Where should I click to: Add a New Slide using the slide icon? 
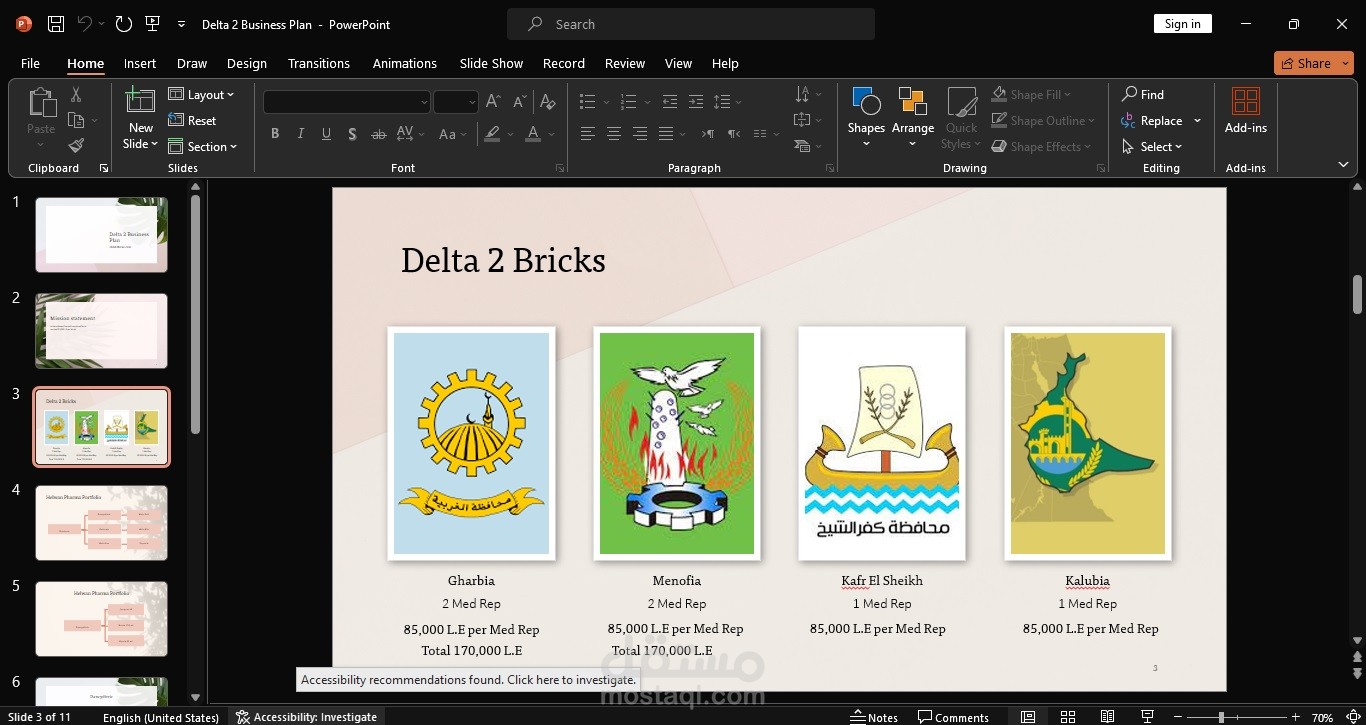click(x=140, y=101)
